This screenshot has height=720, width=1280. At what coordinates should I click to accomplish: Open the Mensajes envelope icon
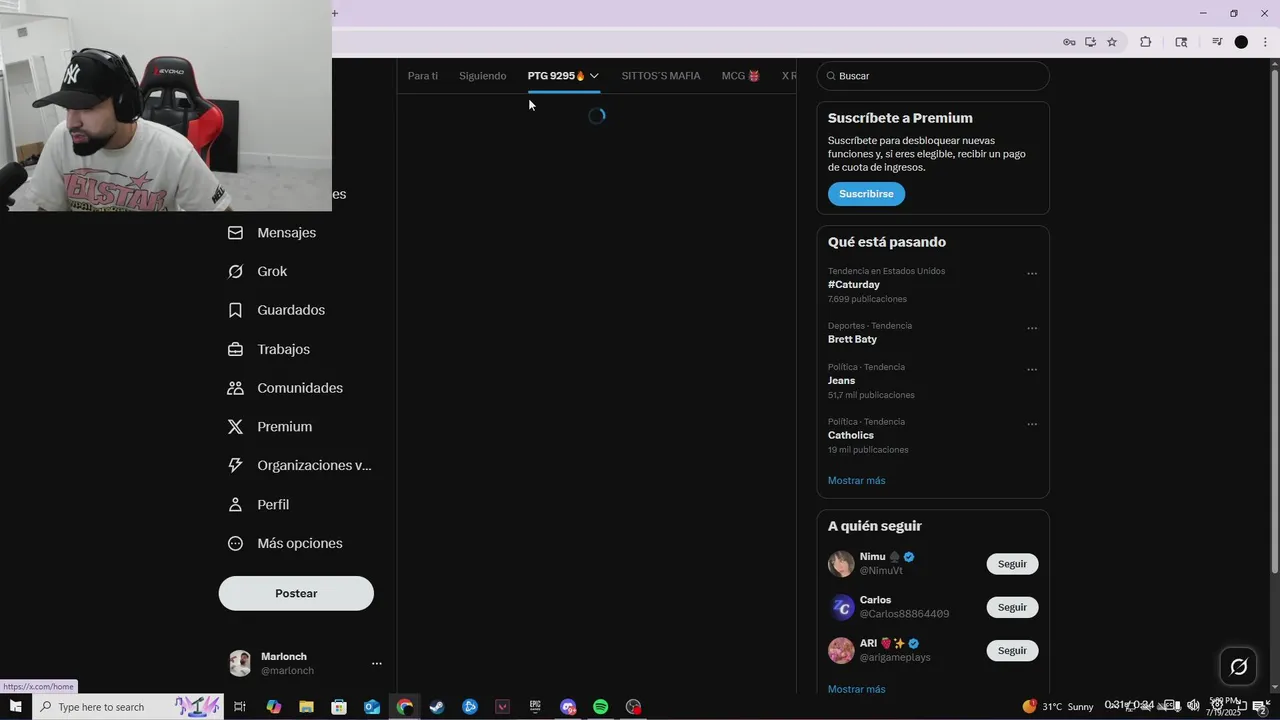click(235, 232)
